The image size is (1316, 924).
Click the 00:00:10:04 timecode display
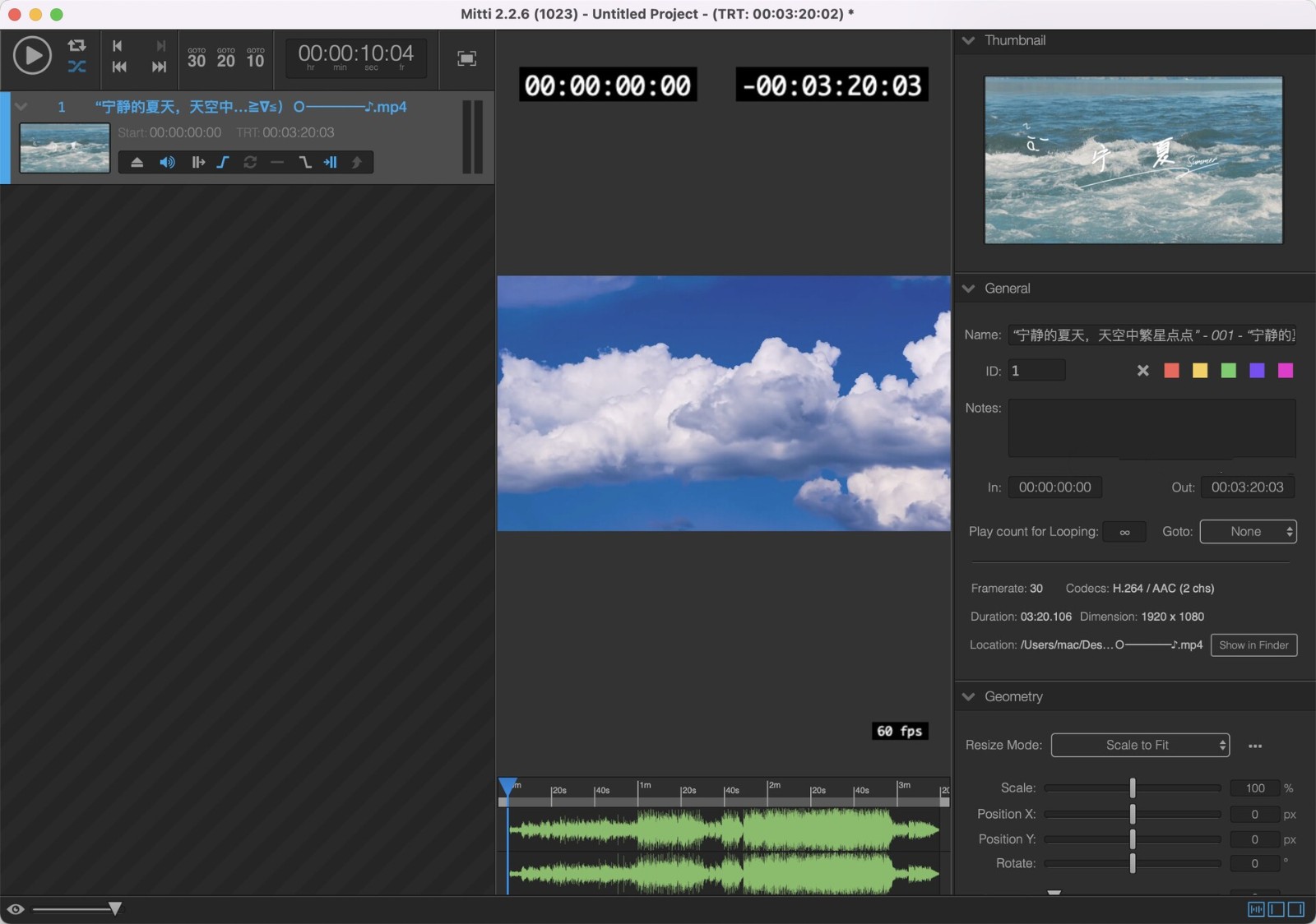click(x=356, y=57)
